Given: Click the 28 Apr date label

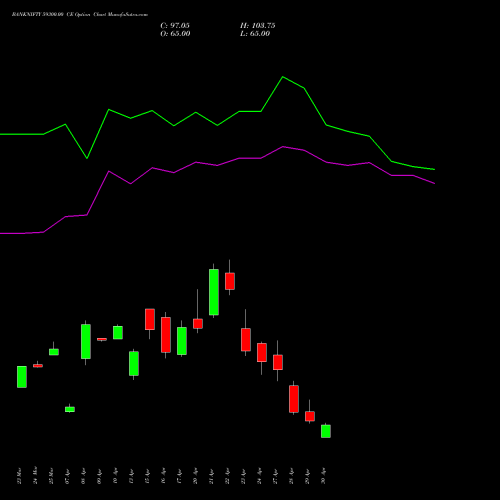Looking at the screenshot, I should (x=291, y=477).
